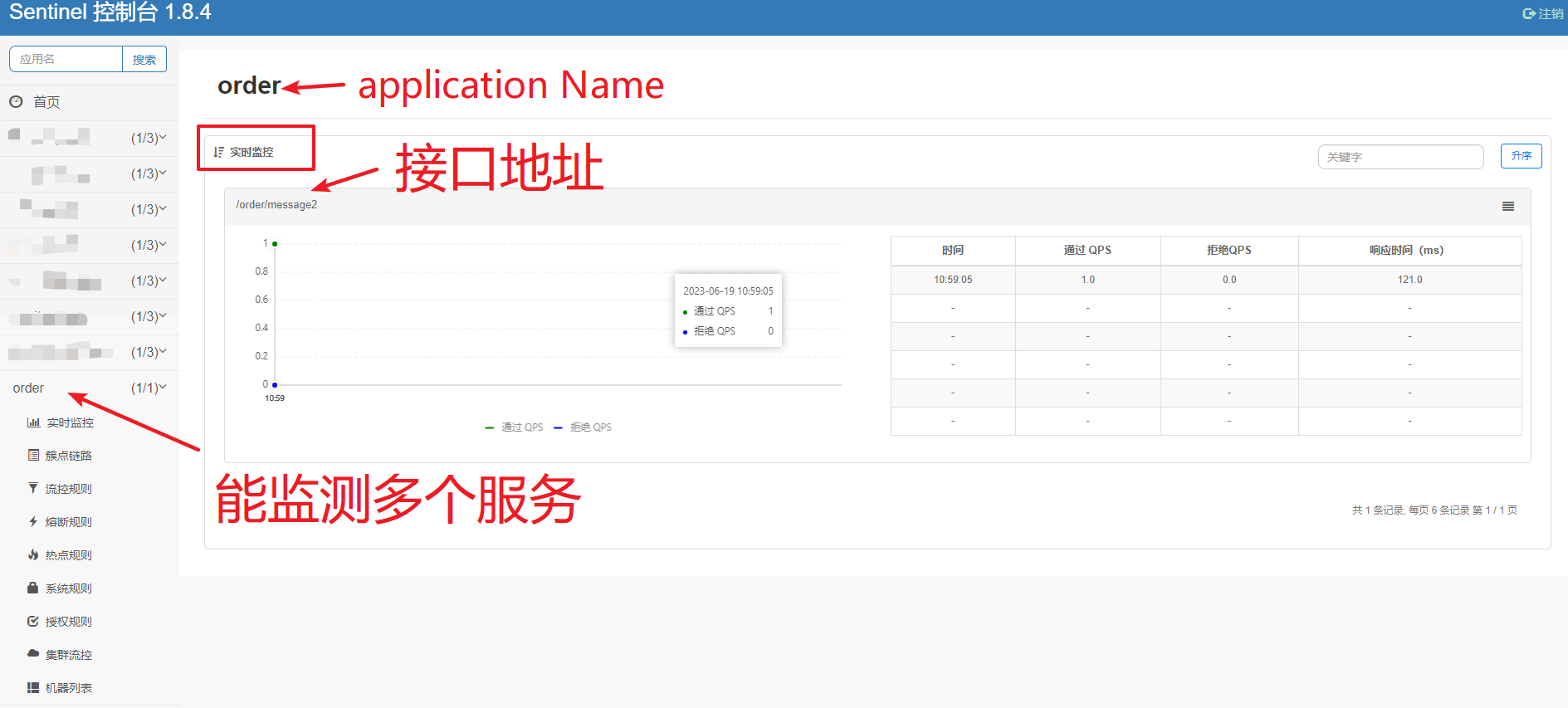The width and height of the screenshot is (1568, 708).
Task: Toggle 通过 QPS series in chart legend
Action: 514,427
